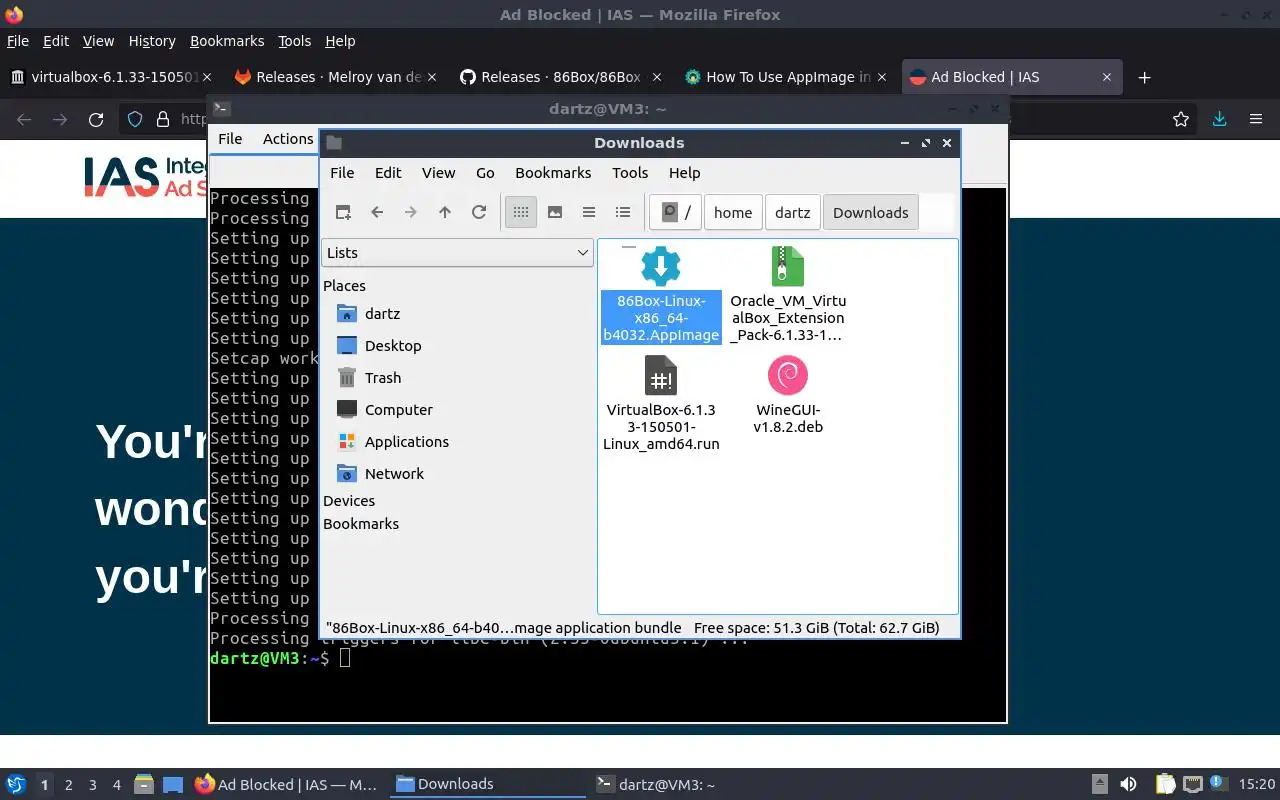Click the Firefox tracking protection shield
This screenshot has height=800, width=1280.
pyautogui.click(x=135, y=120)
